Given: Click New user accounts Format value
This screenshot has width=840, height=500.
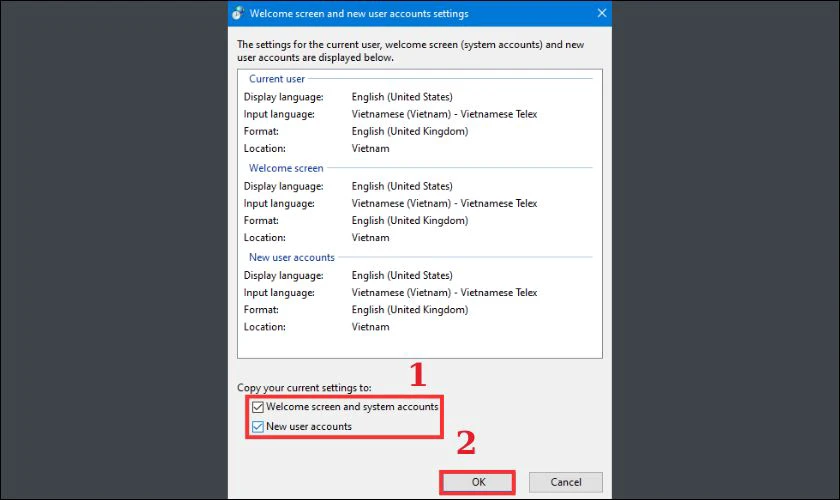Looking at the screenshot, I should pyautogui.click(x=410, y=310).
